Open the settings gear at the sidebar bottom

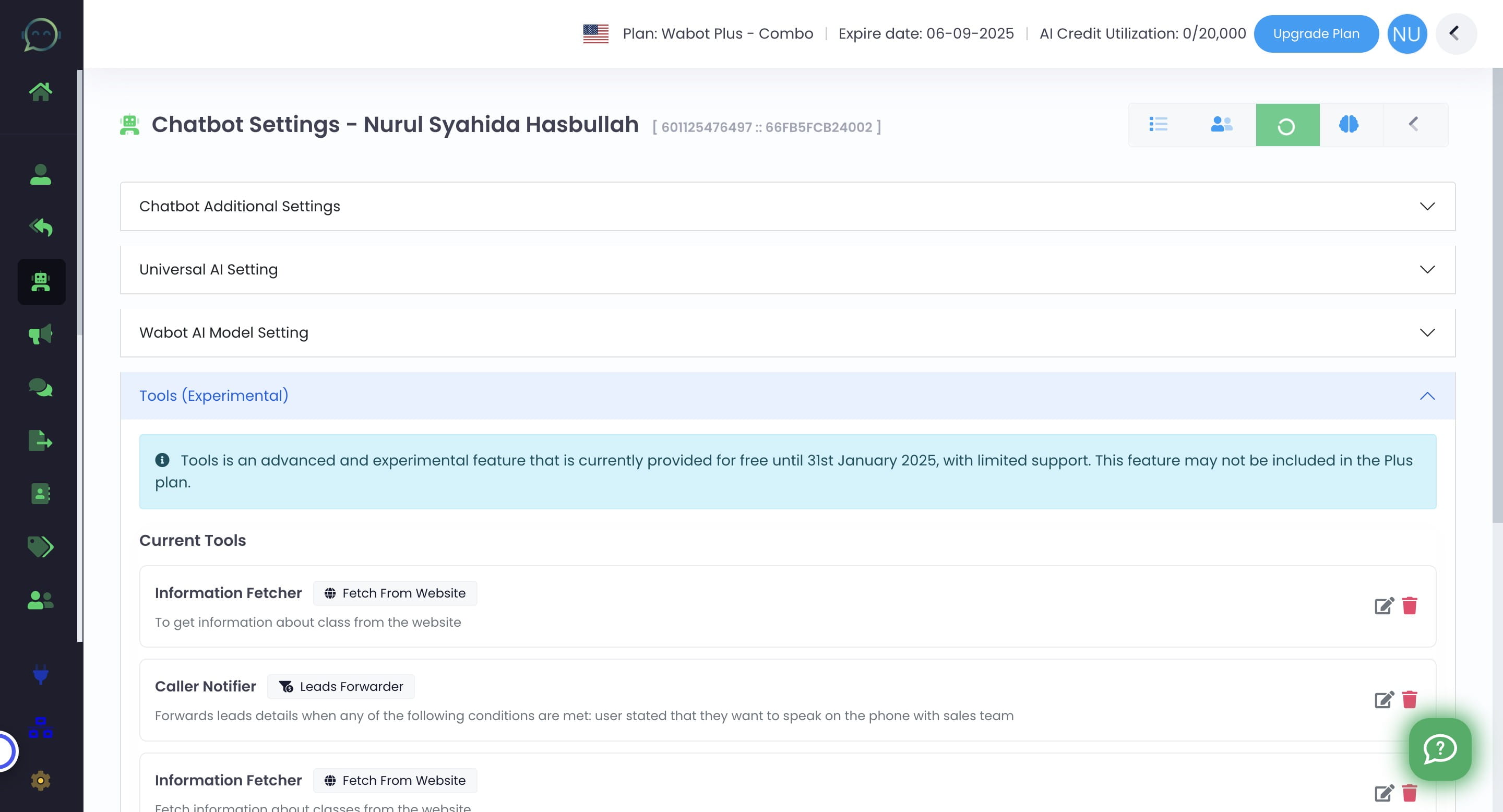click(x=41, y=780)
